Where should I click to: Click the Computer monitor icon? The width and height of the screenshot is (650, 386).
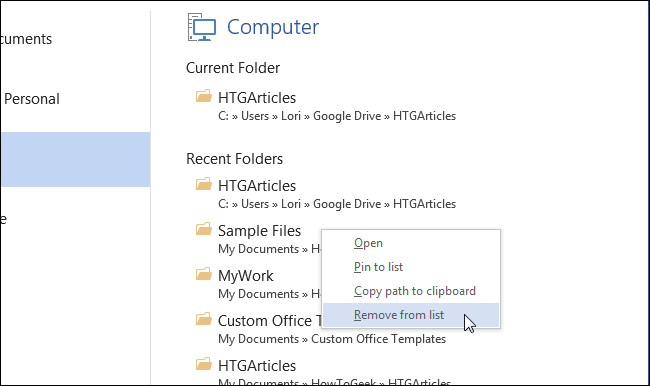pos(202,27)
